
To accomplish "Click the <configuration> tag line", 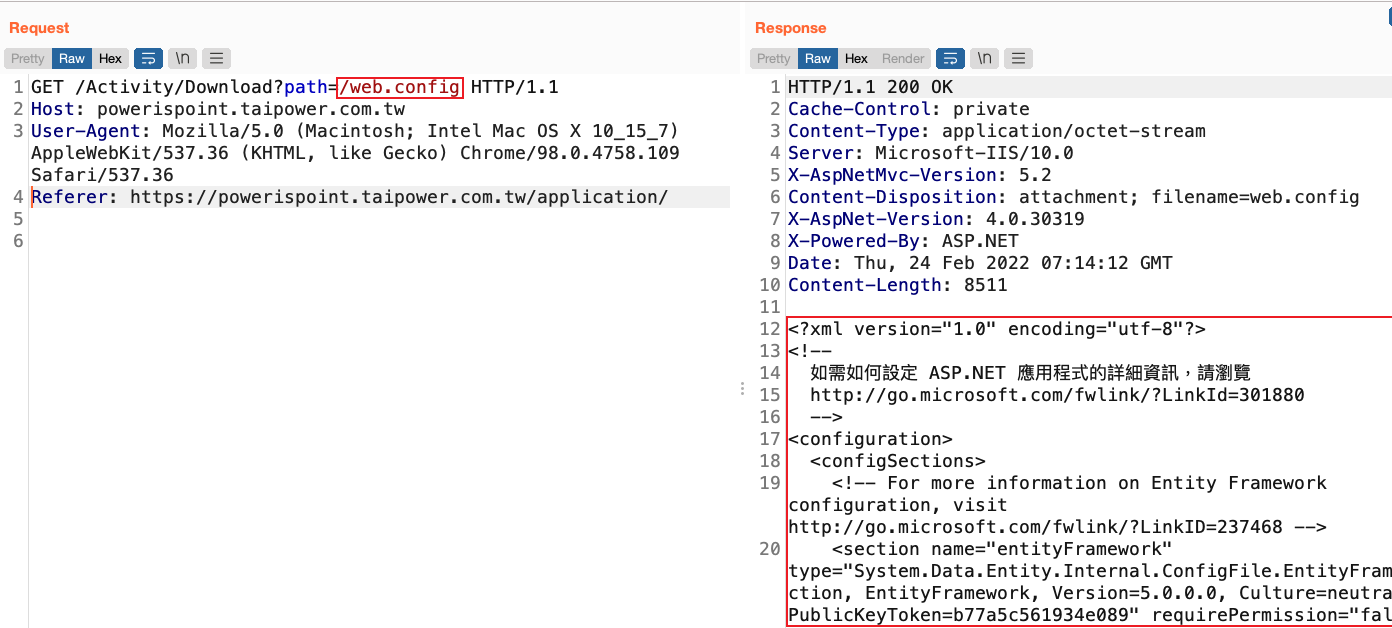I will coord(870,439).
